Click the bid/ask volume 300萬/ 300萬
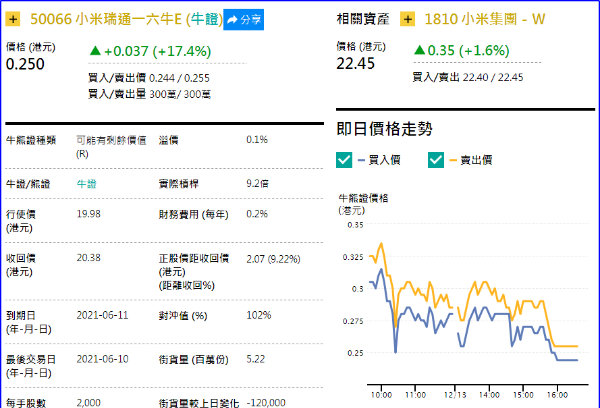The height and width of the screenshot is (408, 600). (x=180, y=94)
